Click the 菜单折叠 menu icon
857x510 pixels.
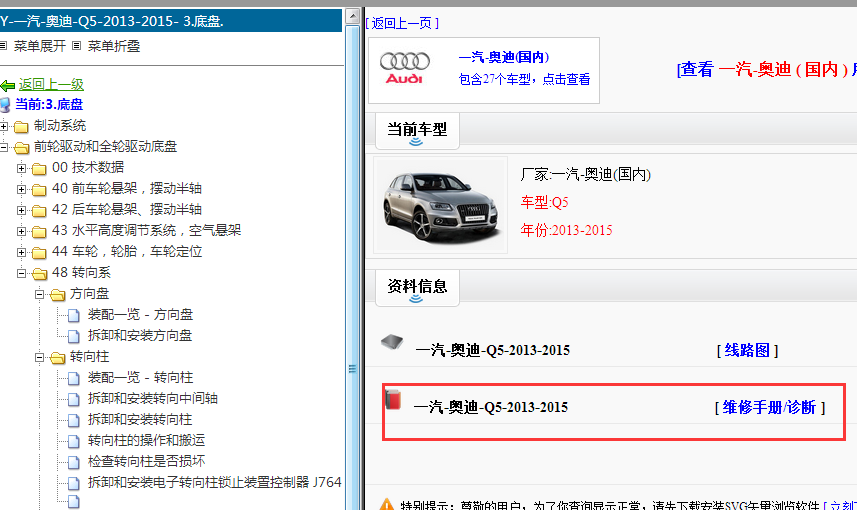pos(77,46)
